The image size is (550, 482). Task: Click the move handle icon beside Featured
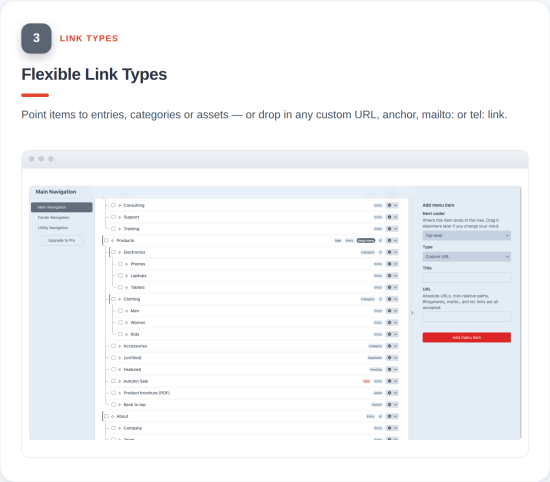coord(120,369)
